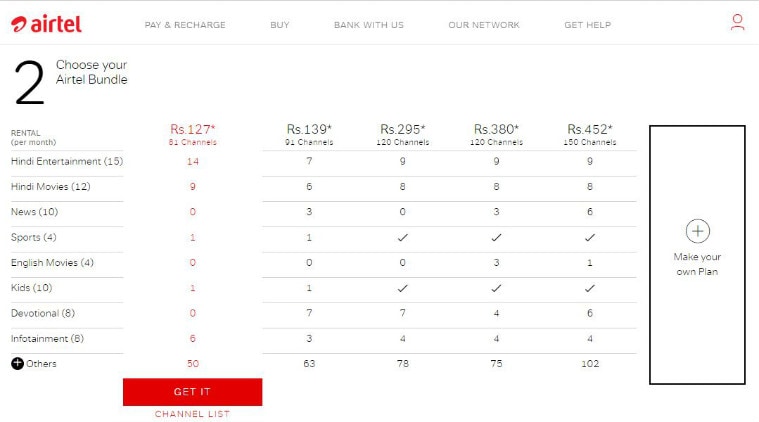Click the Others value 78 in Rs.295 plan
The width and height of the screenshot is (759, 422).
pyautogui.click(x=403, y=364)
